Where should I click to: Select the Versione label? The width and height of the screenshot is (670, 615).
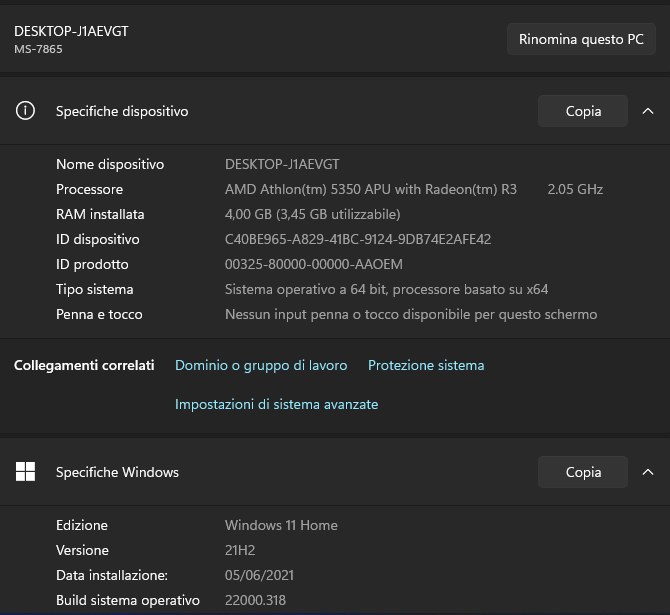(82, 550)
